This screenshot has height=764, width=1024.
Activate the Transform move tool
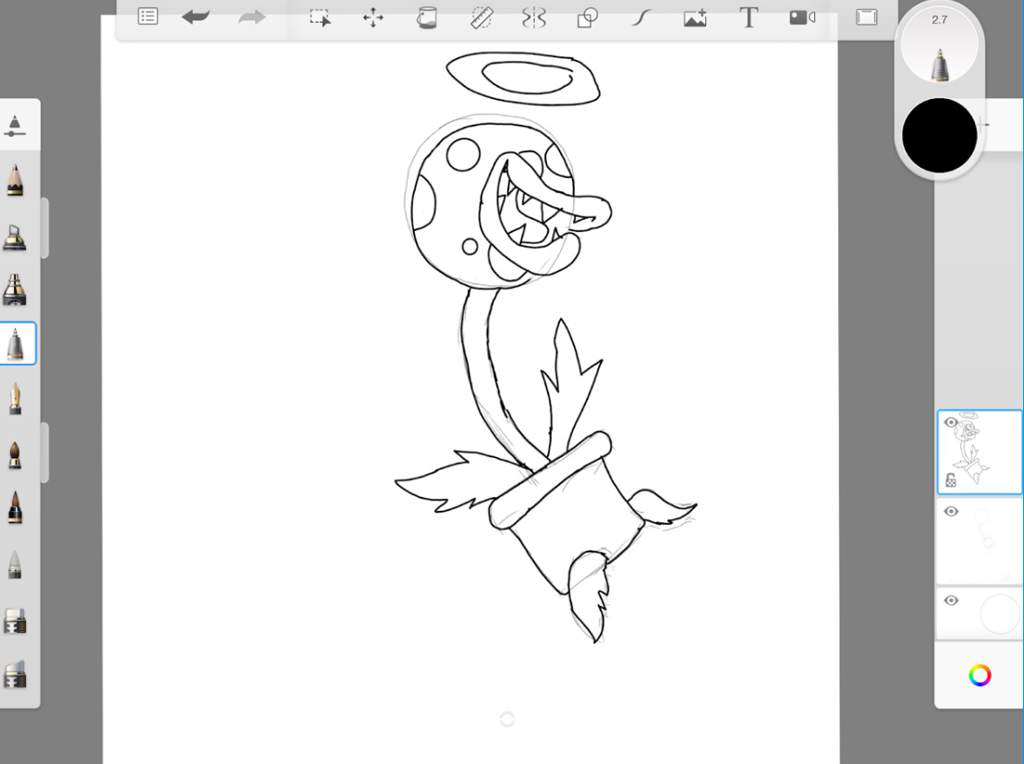point(373,18)
